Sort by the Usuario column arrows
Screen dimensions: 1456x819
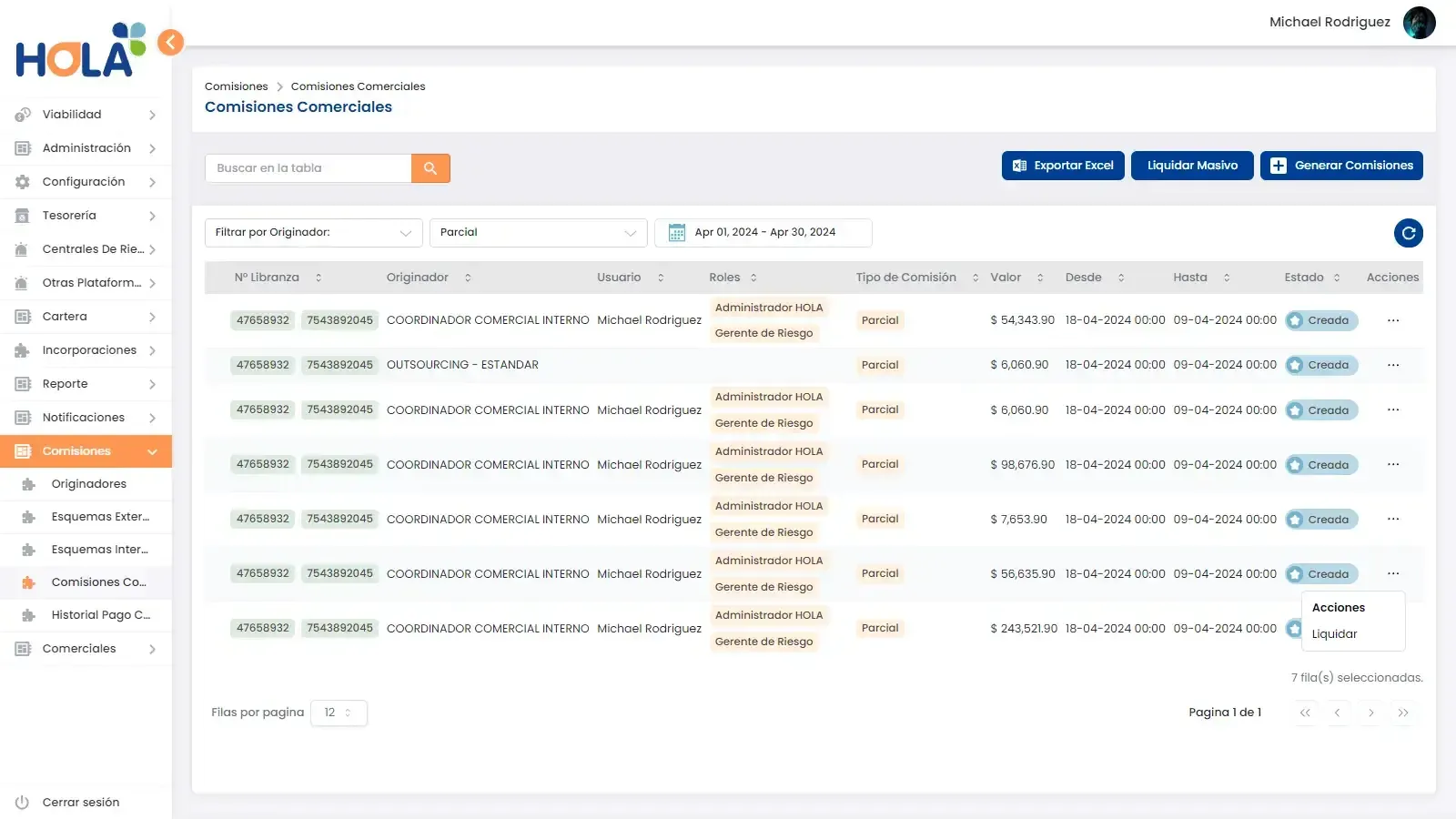[x=661, y=278]
